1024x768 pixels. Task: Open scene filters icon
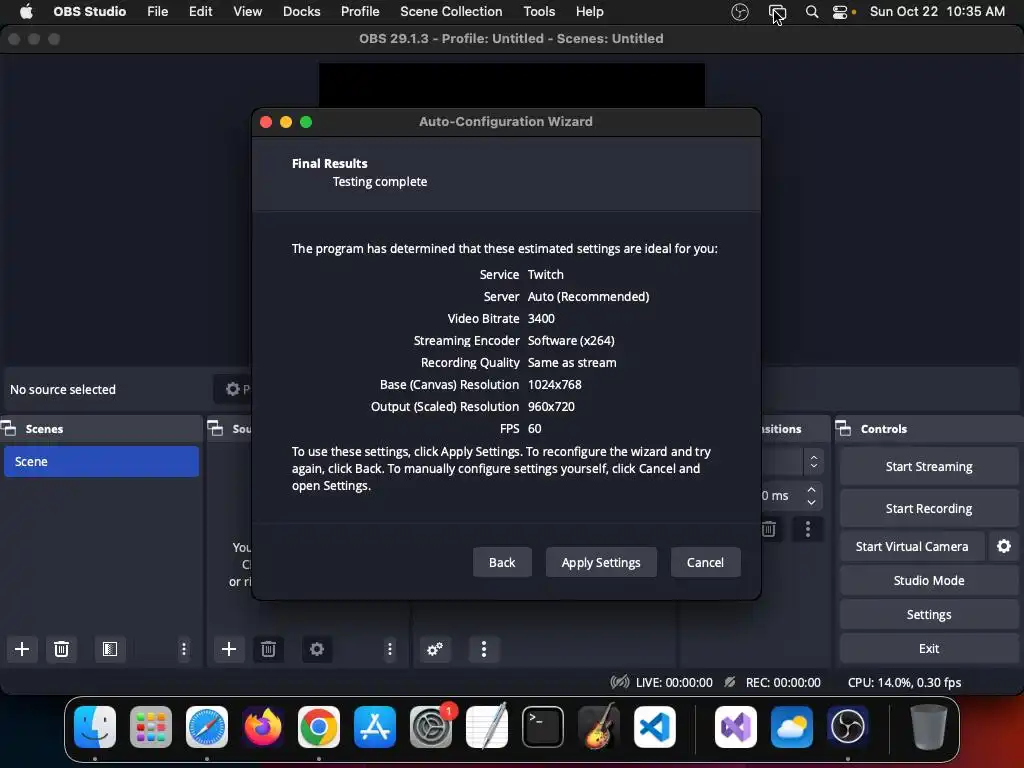pyautogui.click(x=110, y=648)
